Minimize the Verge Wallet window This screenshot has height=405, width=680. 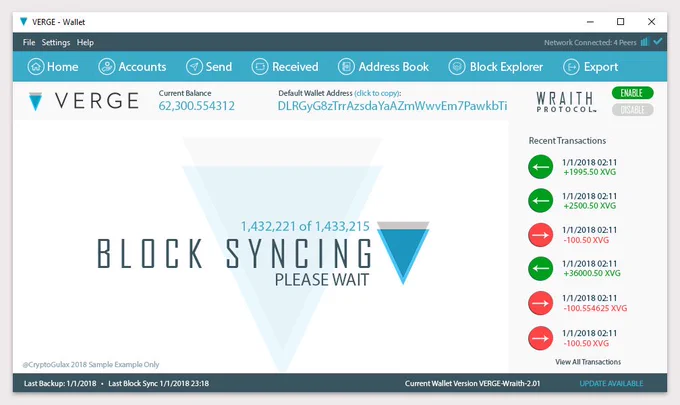pyautogui.click(x=590, y=22)
